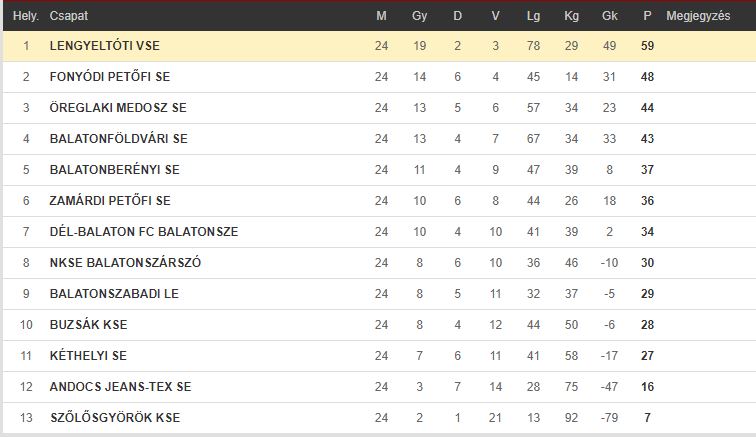Select the ÖREGLAKI MEDOSZ SE team name
This screenshot has height=437, width=756.
point(118,108)
